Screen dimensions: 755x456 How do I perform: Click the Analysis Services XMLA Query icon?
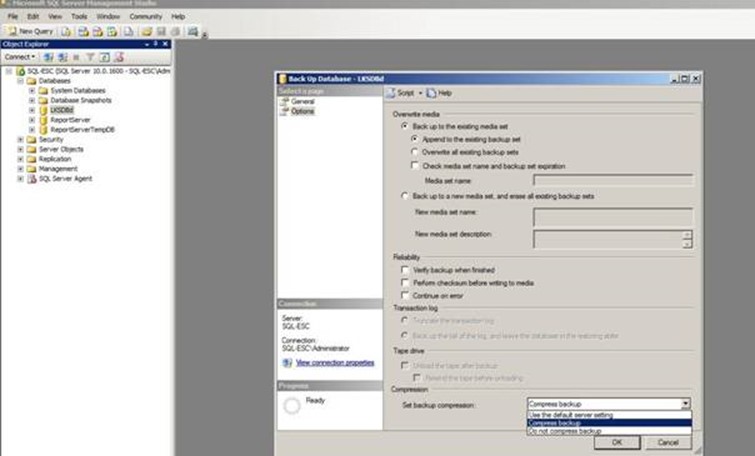(112, 31)
